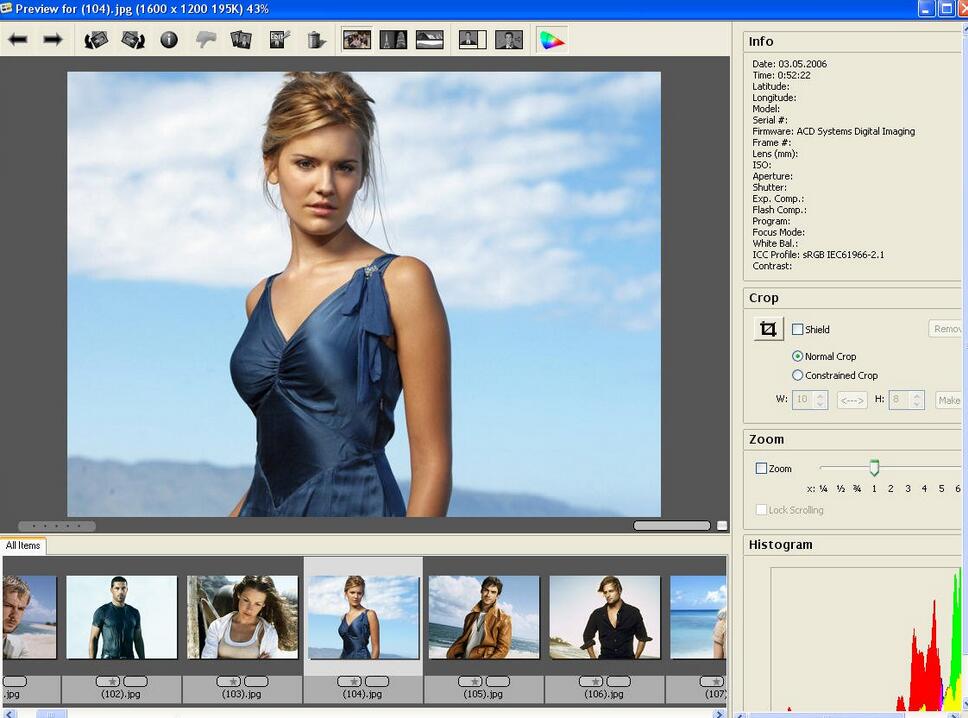The height and width of the screenshot is (718, 968).
Task: Delete the image using the trash can icon
Action: coord(315,40)
